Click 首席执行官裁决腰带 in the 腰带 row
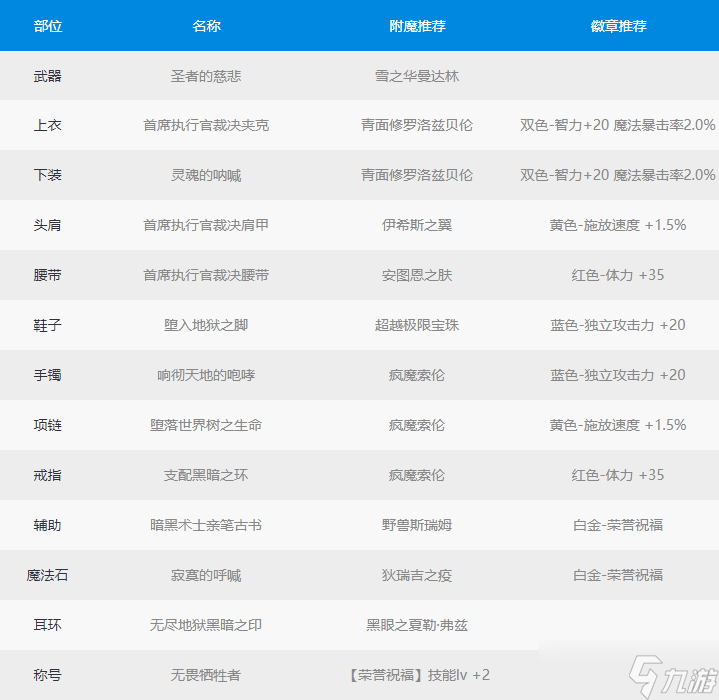719x700 pixels. [x=206, y=275]
